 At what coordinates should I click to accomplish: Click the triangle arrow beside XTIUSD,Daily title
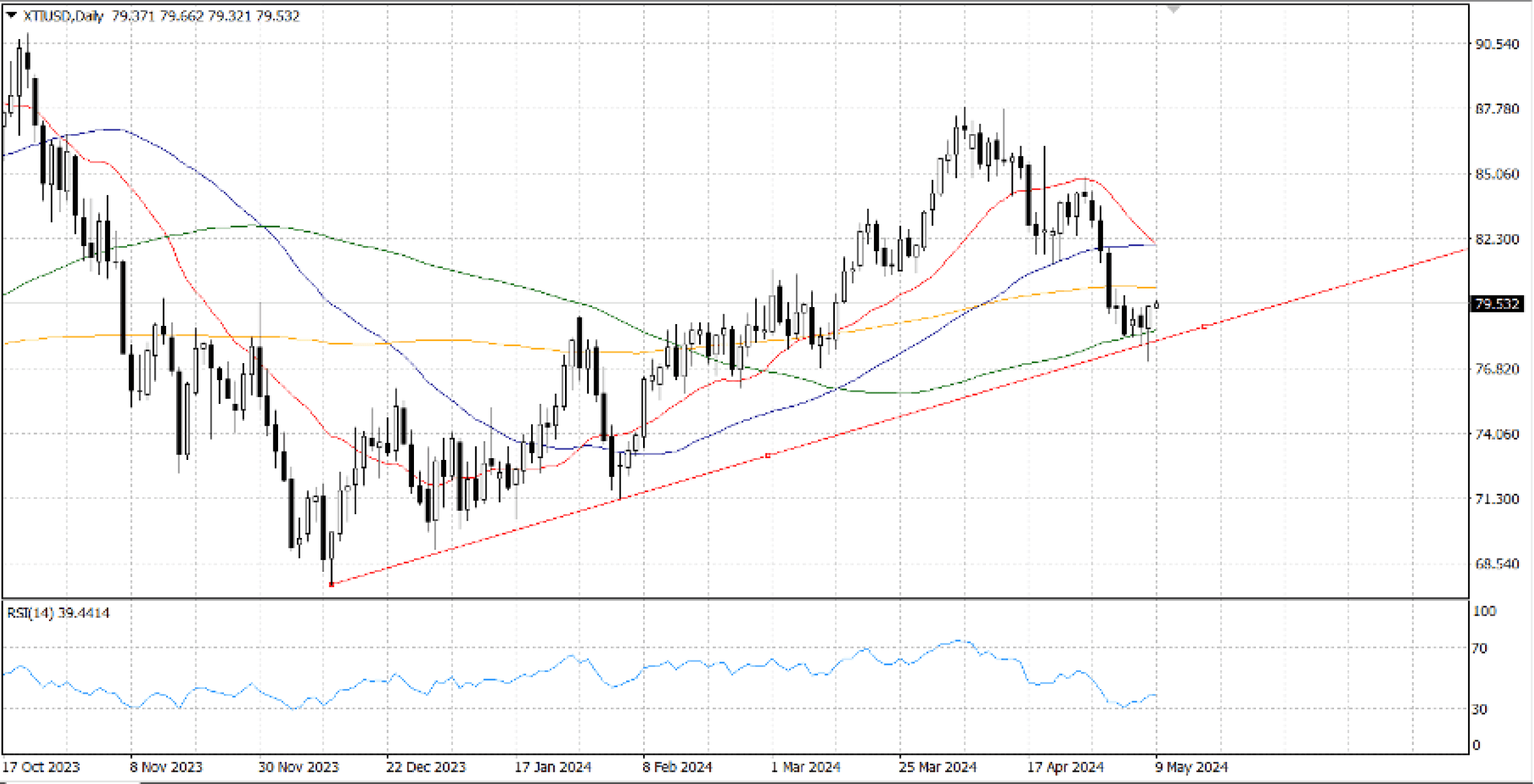[11, 16]
